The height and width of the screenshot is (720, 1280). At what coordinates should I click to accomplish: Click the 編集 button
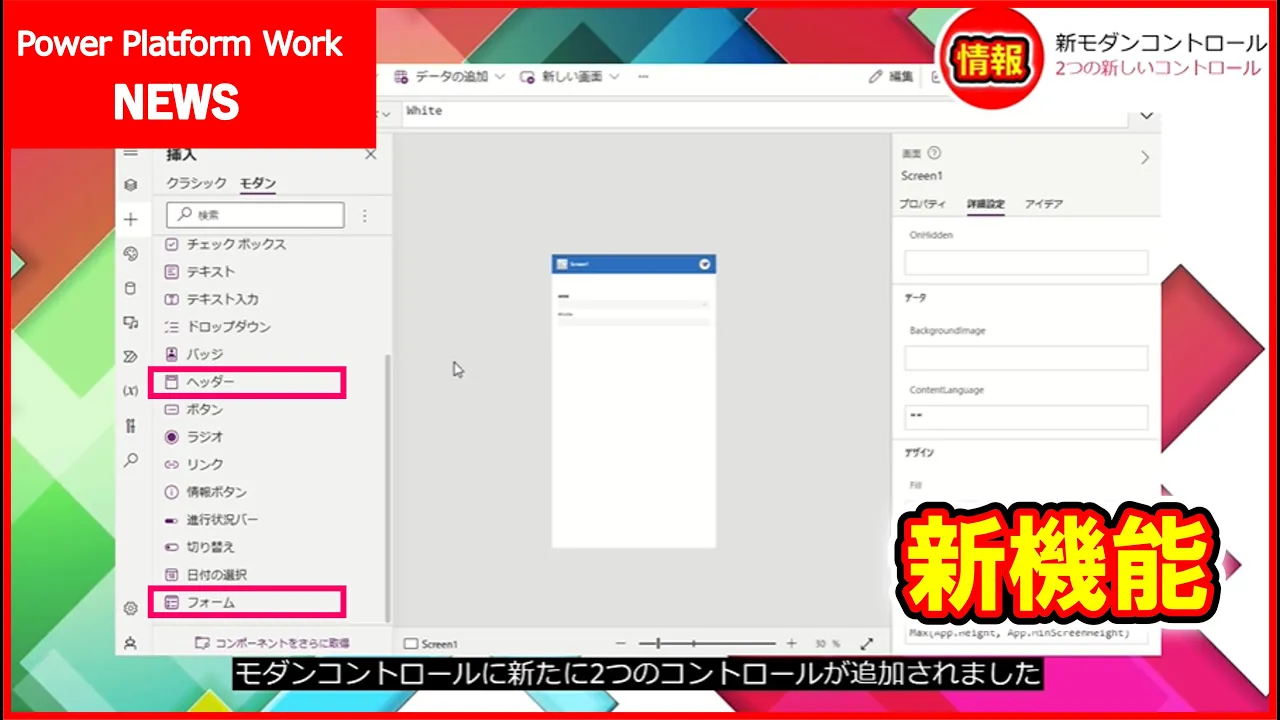pos(891,77)
